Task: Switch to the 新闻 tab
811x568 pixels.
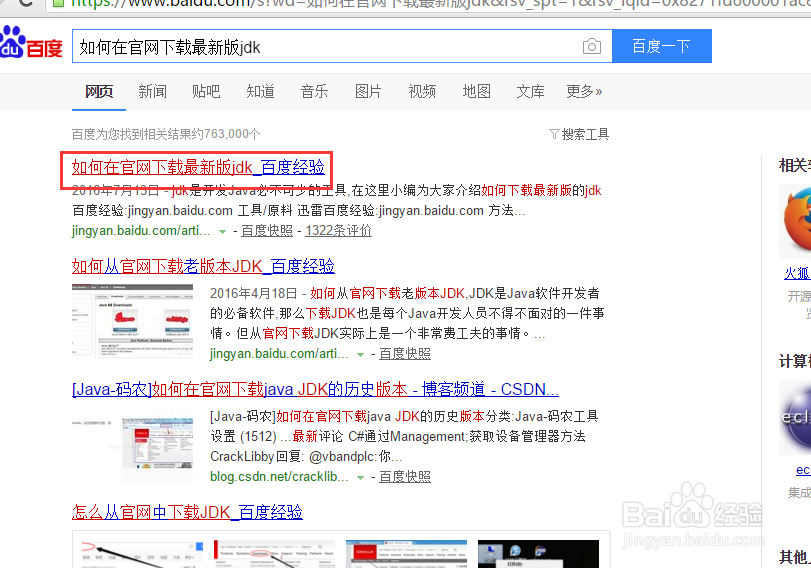Action: (153, 92)
